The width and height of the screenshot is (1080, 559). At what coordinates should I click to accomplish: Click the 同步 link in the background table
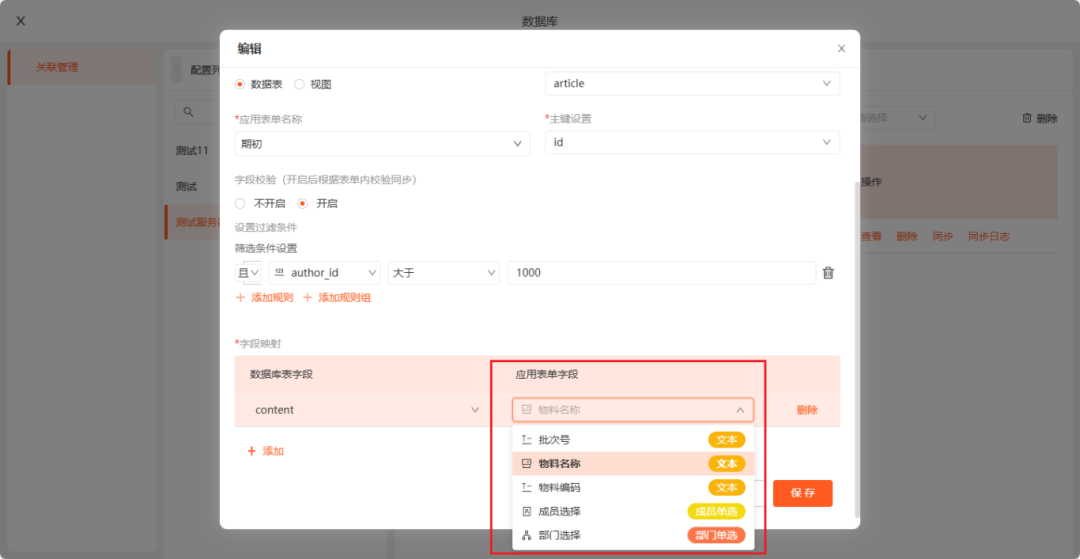click(x=942, y=236)
